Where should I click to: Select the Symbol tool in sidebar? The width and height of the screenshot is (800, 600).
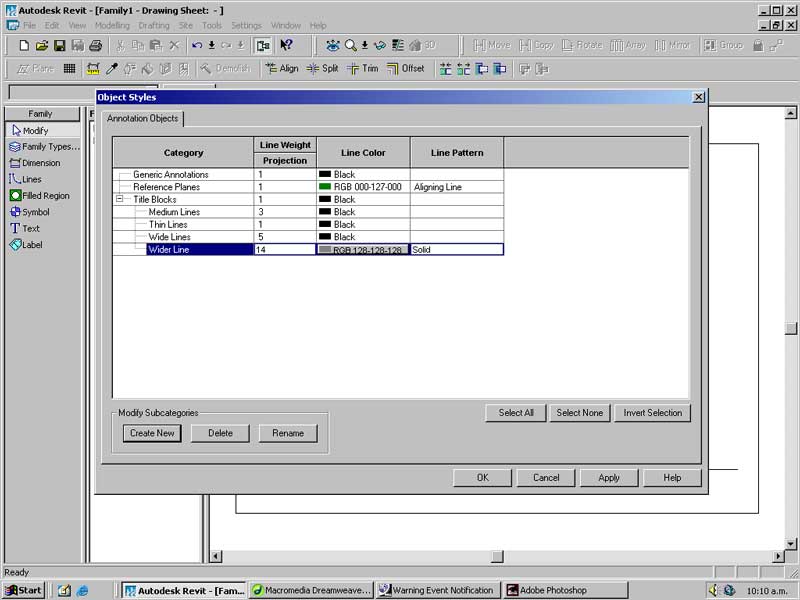30,212
